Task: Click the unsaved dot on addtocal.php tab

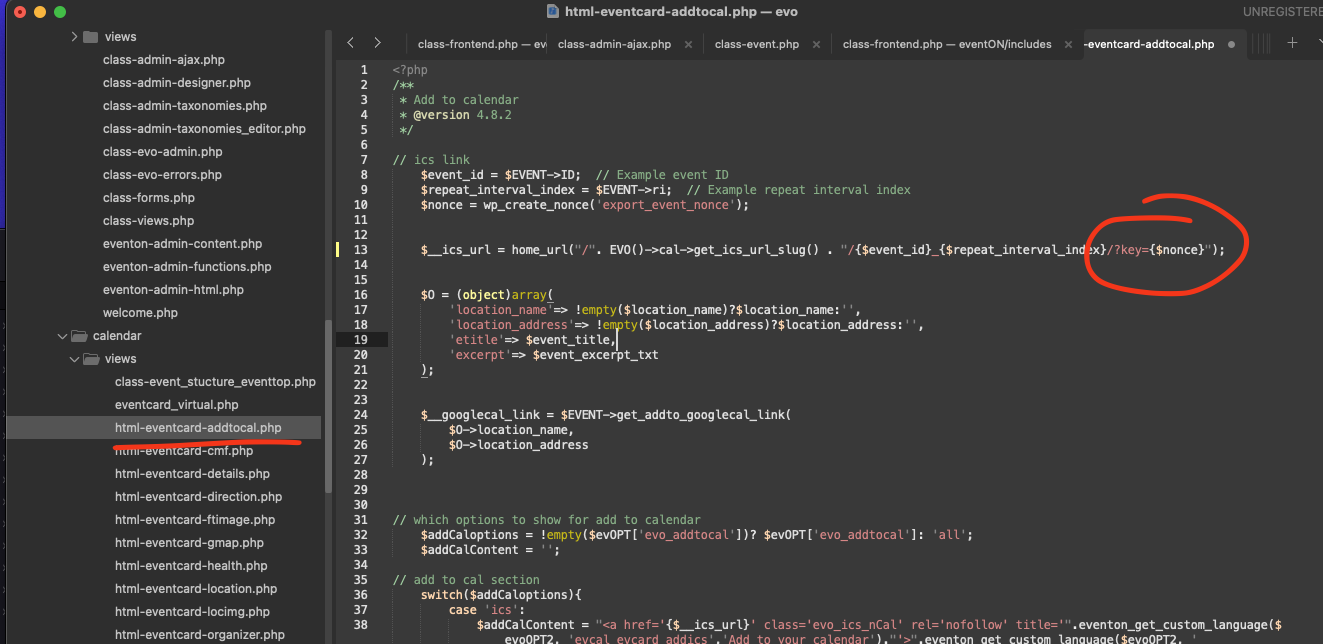Action: [x=1231, y=44]
